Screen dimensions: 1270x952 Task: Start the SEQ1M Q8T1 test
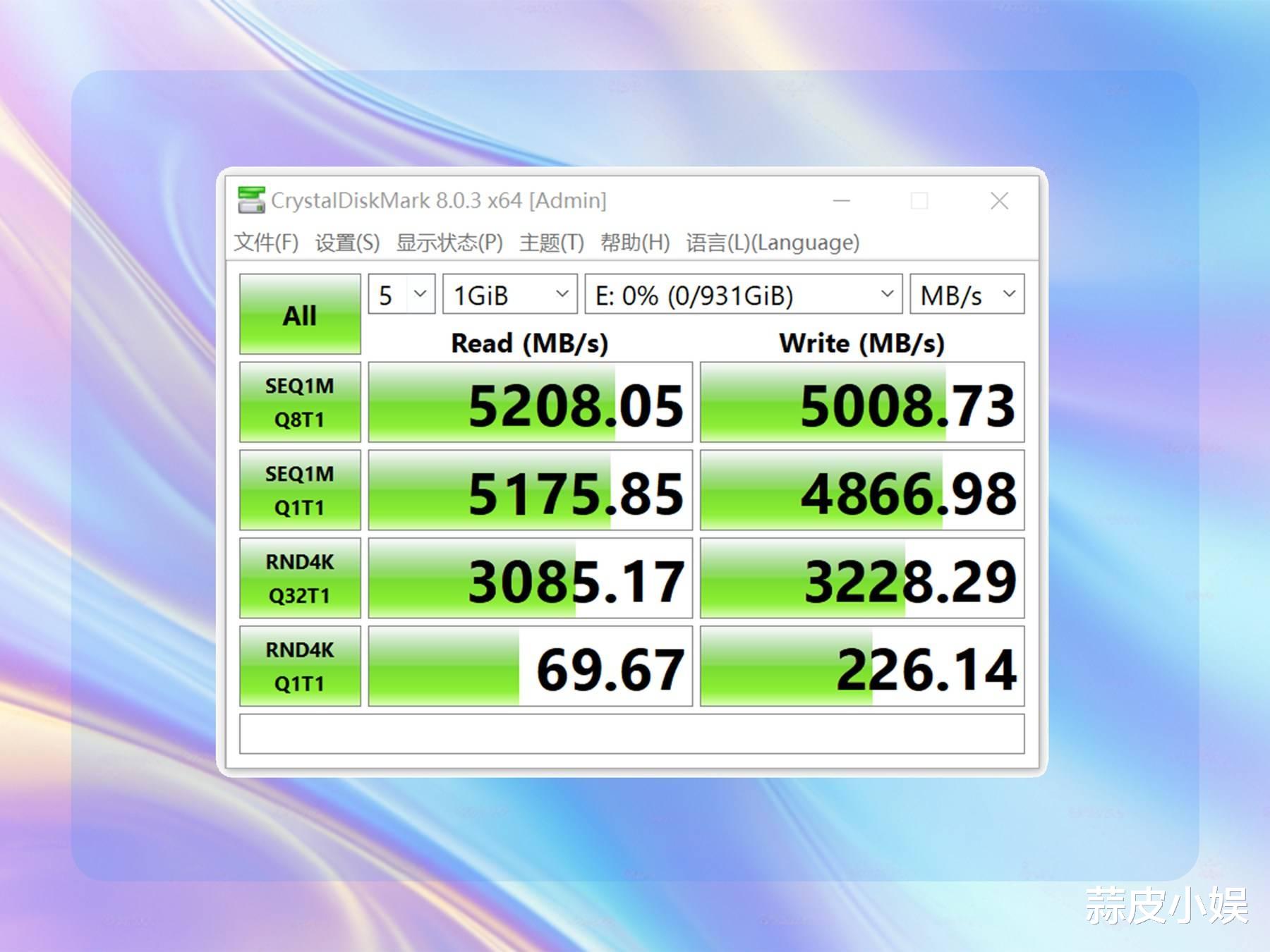300,402
